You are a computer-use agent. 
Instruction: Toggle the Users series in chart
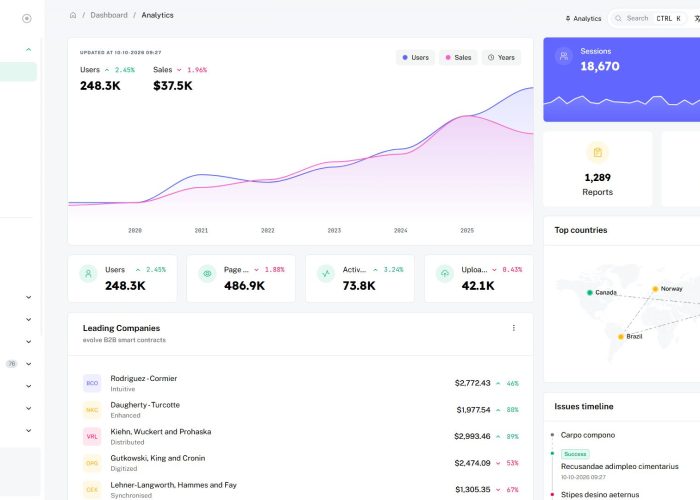pyautogui.click(x=415, y=58)
